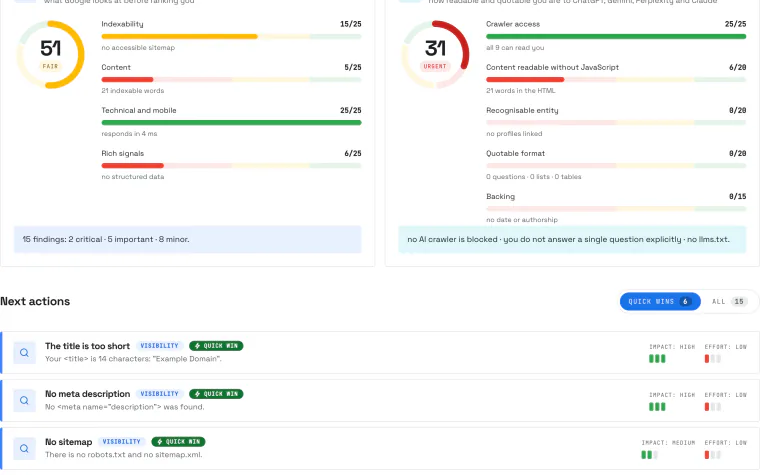Click the 51 Fair score gauge
This screenshot has height=475, width=760.
pyautogui.click(x=50, y=54)
